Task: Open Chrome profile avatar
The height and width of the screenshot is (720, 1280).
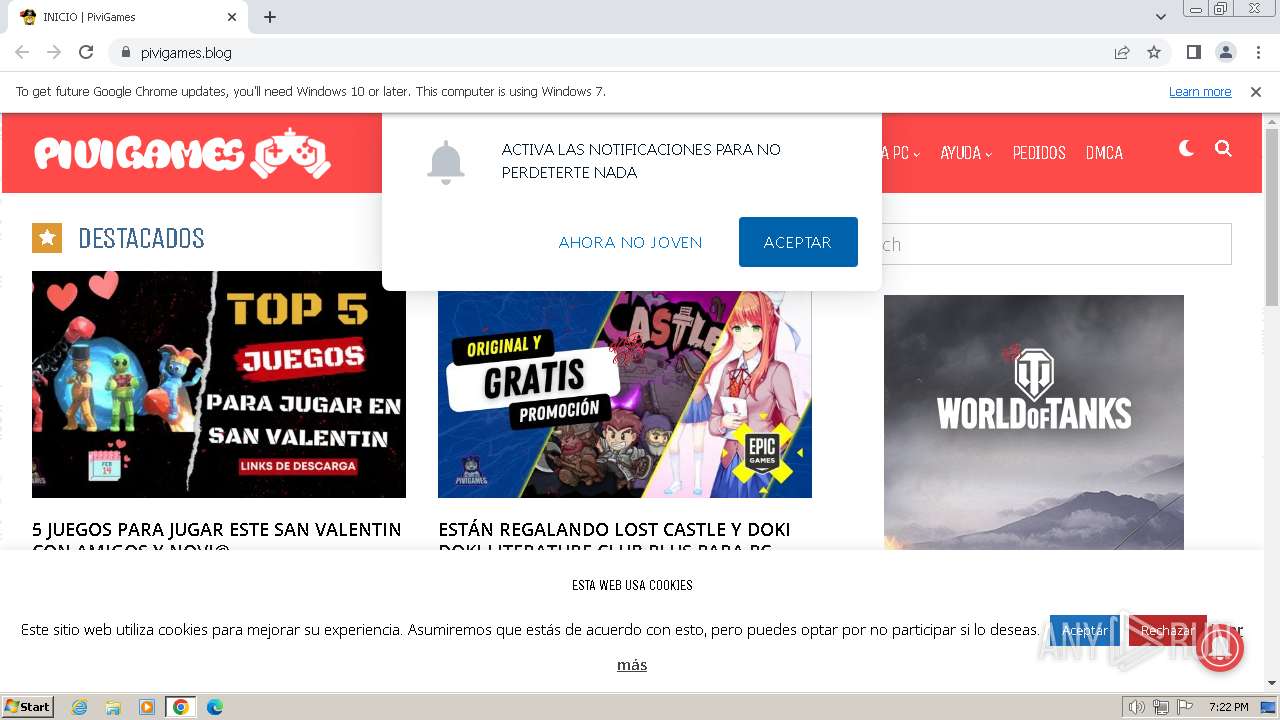Action: click(x=1225, y=52)
